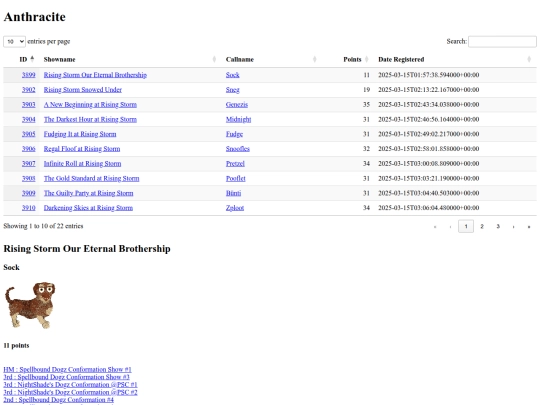Open ID link 3902
Image resolution: width=540 pixels, height=405 pixels.
(29, 90)
